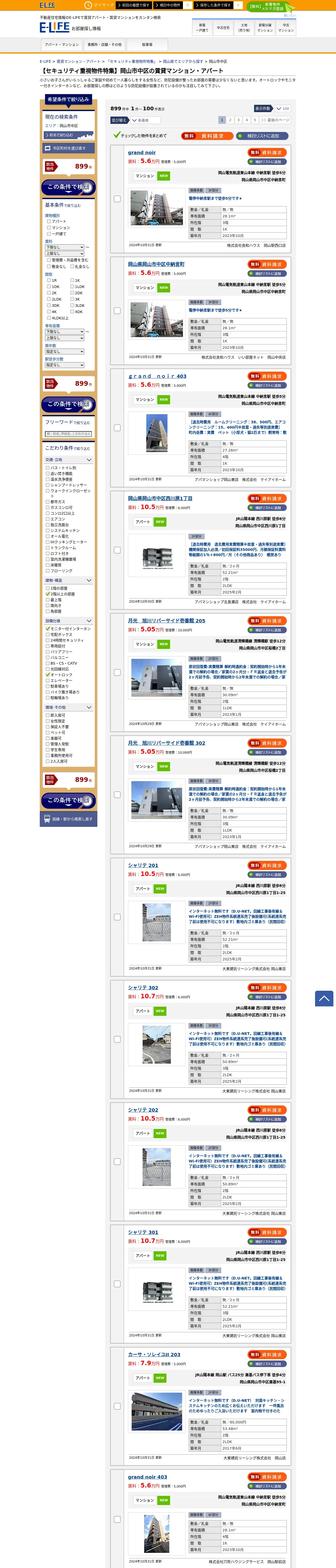Click breadcrumb 岡山県でエリアから探す

(x=183, y=61)
